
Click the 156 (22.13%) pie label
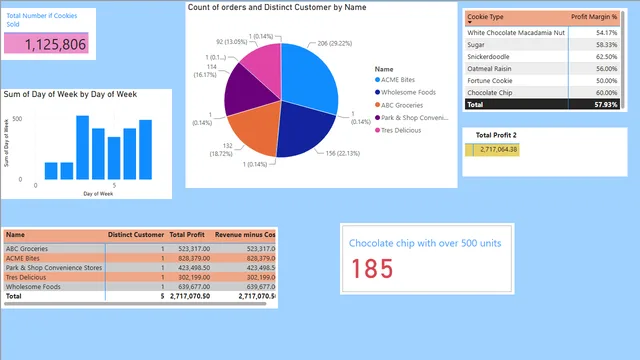pos(342,153)
